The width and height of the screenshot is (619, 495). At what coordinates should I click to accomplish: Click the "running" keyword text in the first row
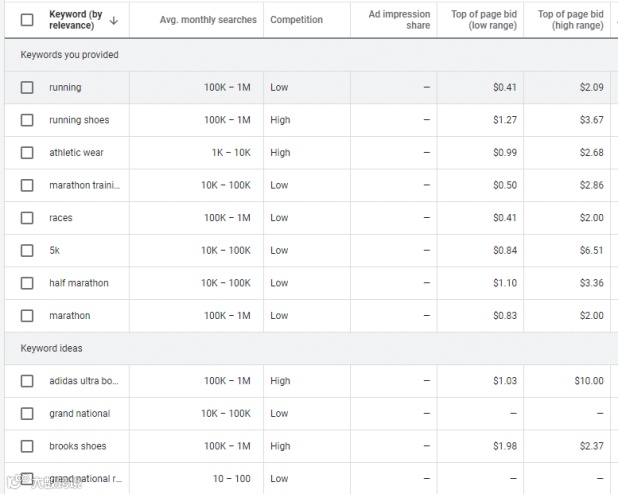click(x=65, y=88)
